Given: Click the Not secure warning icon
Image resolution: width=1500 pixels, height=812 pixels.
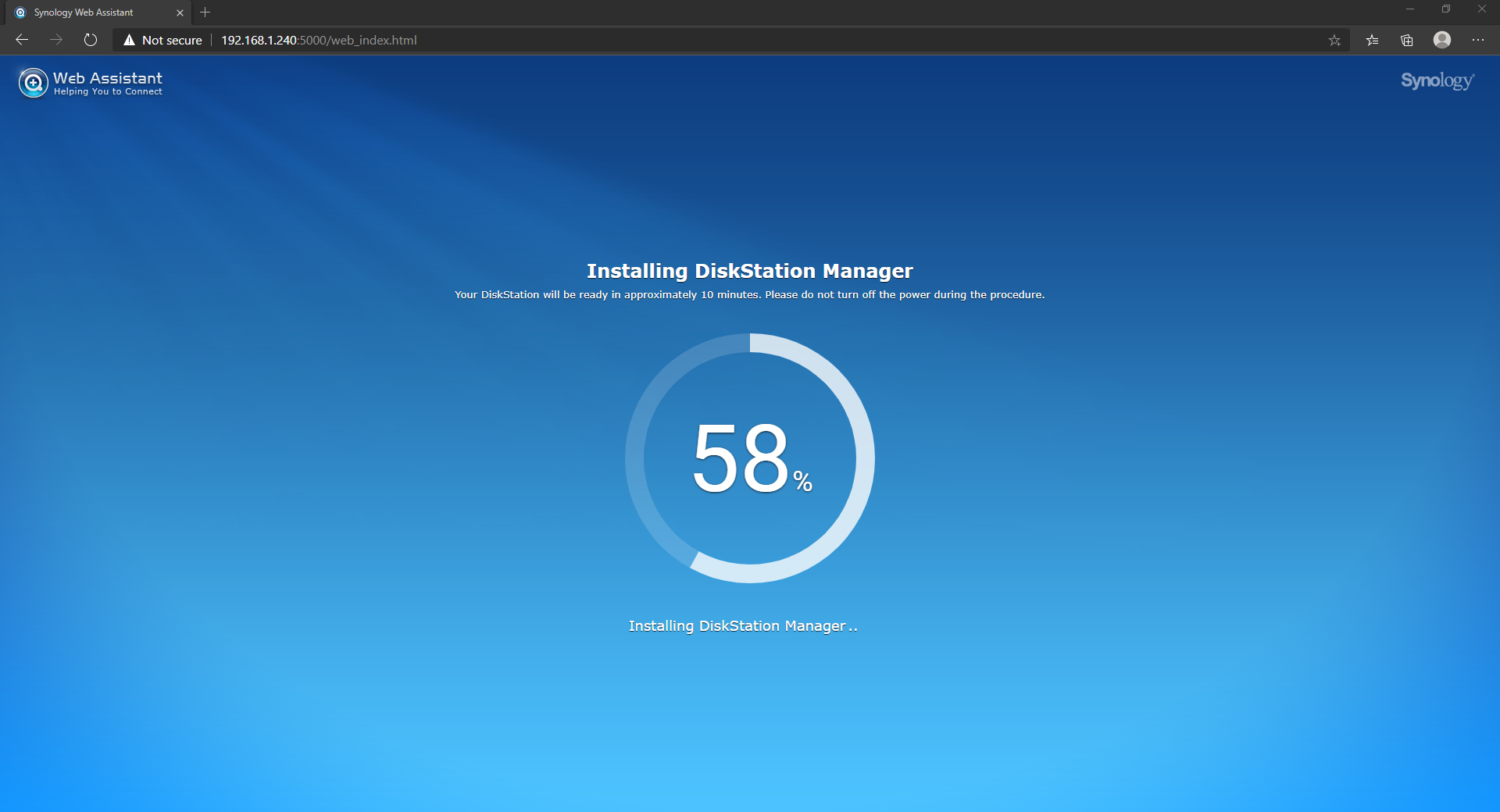Looking at the screenshot, I should coord(129,40).
